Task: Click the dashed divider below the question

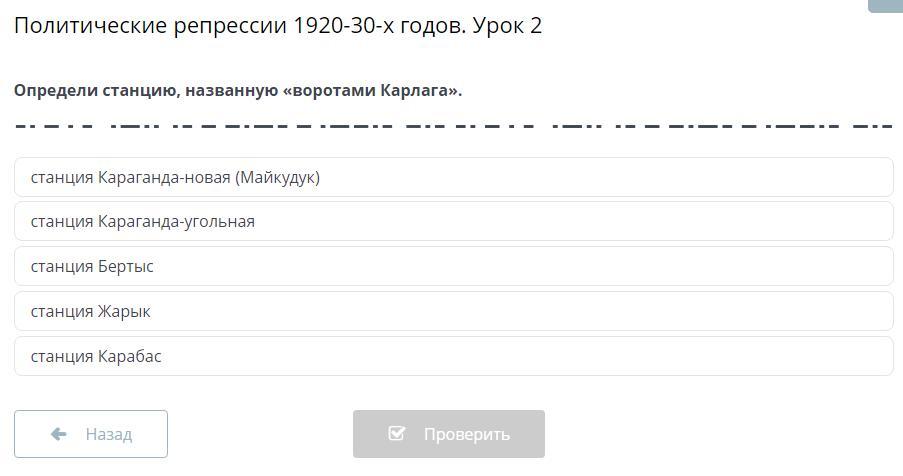Action: (453, 127)
